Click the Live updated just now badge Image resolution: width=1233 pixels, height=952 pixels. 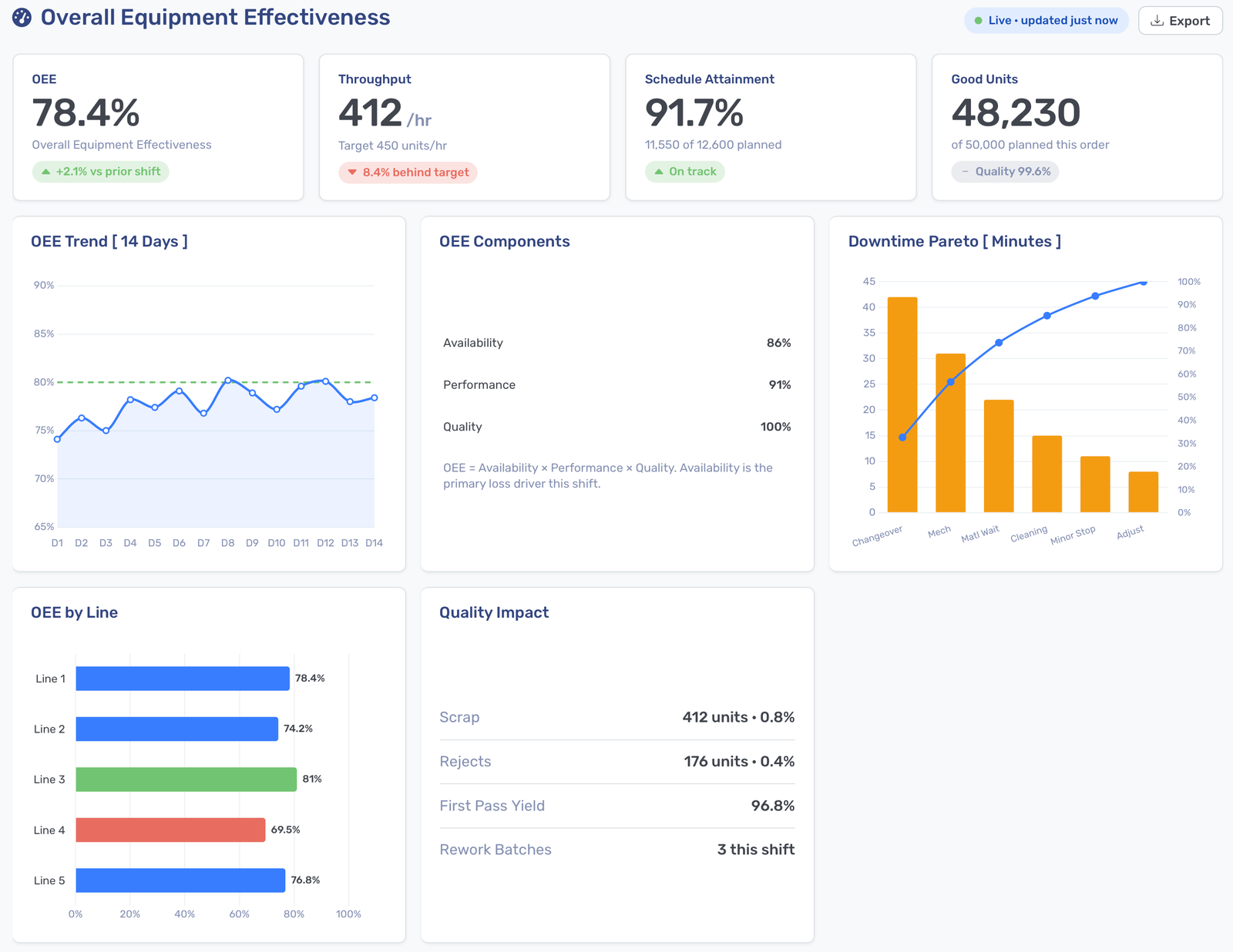[x=1046, y=21]
